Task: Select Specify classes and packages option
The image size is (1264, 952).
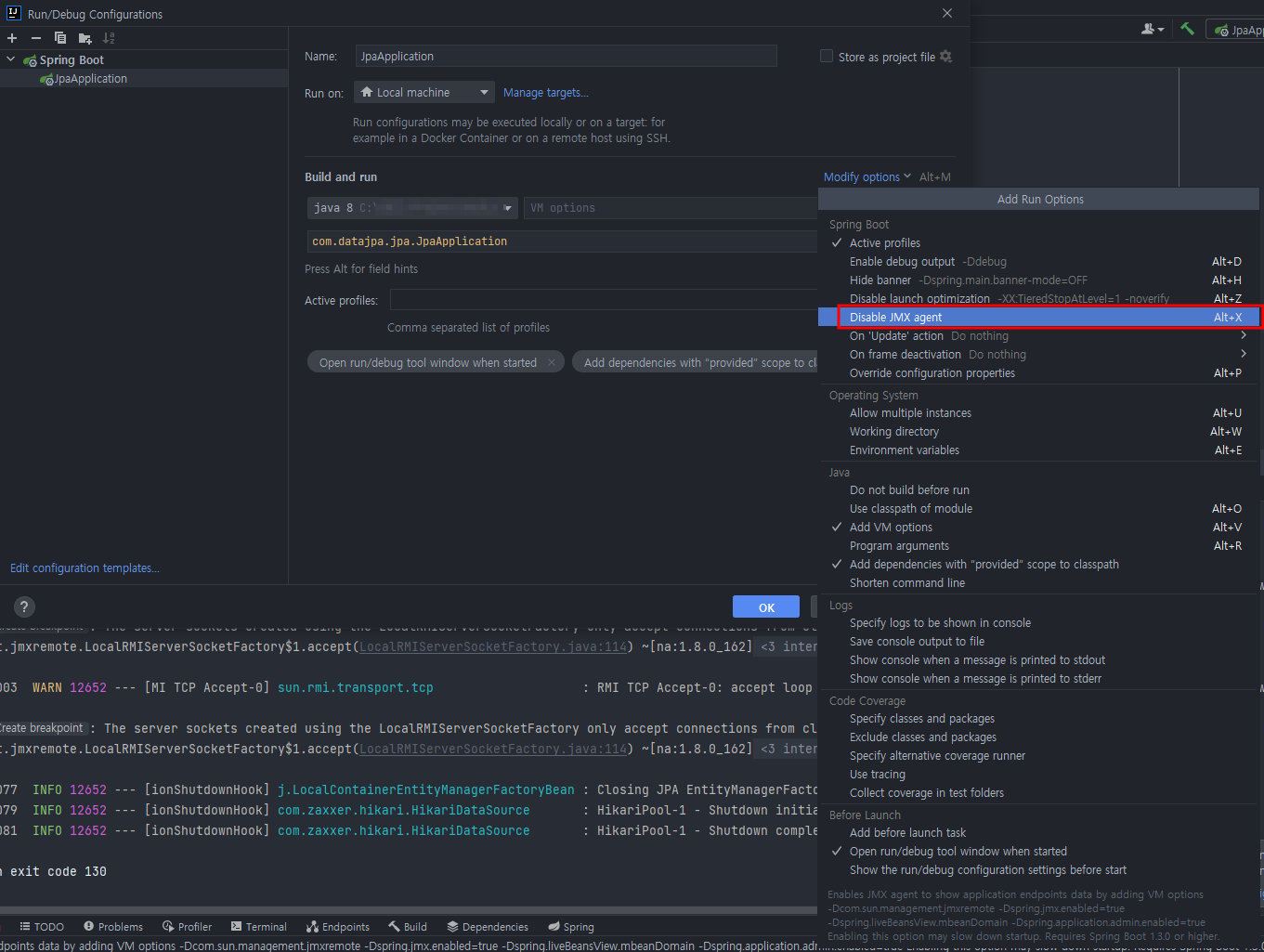Action: (x=1038, y=719)
